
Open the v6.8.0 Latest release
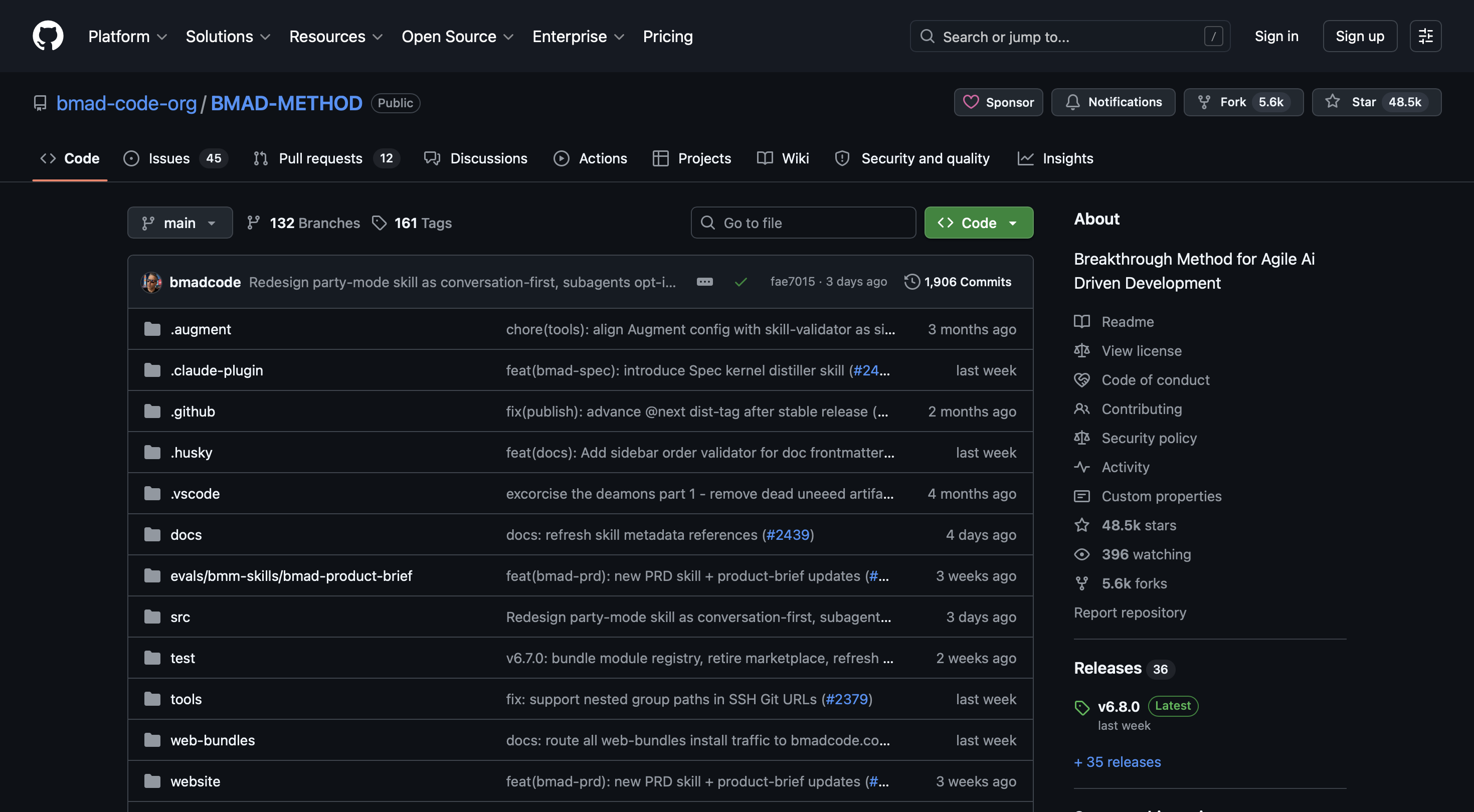pos(1136,707)
